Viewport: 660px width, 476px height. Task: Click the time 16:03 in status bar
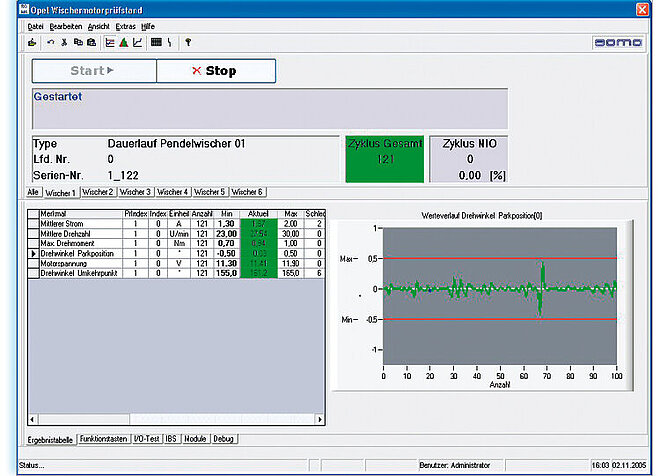(600, 465)
